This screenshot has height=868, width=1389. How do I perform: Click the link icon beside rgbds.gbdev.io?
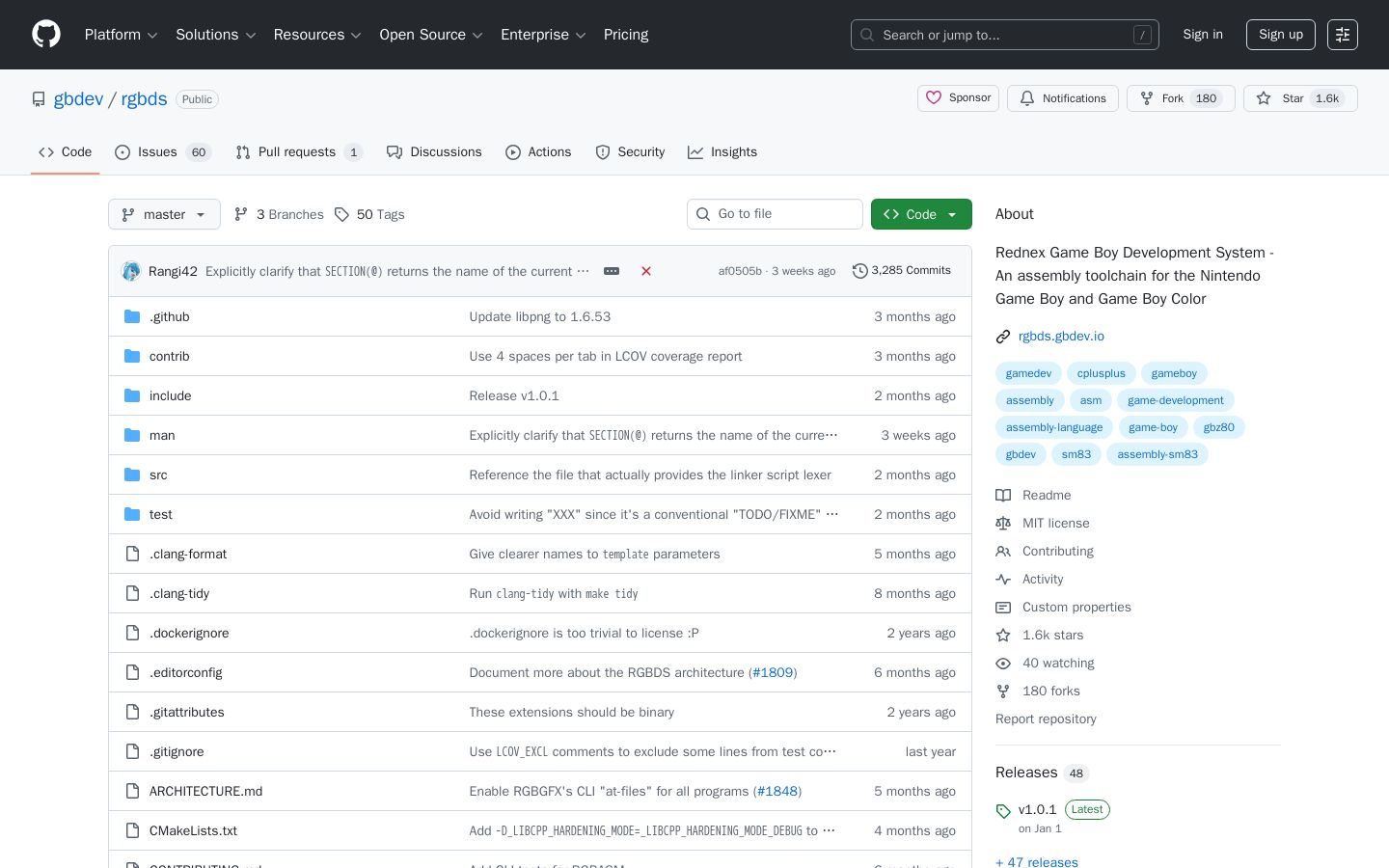[x=1003, y=337]
